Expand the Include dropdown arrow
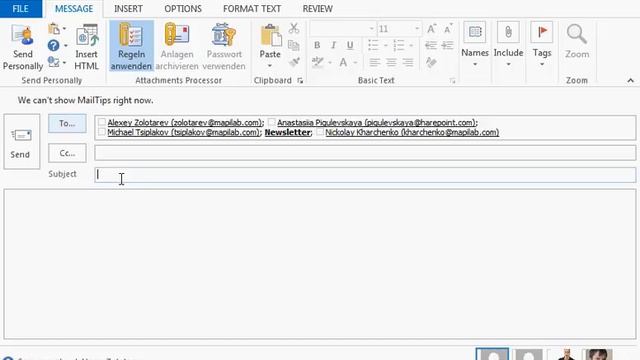Screen dimensions: 640x360 pos(508,64)
